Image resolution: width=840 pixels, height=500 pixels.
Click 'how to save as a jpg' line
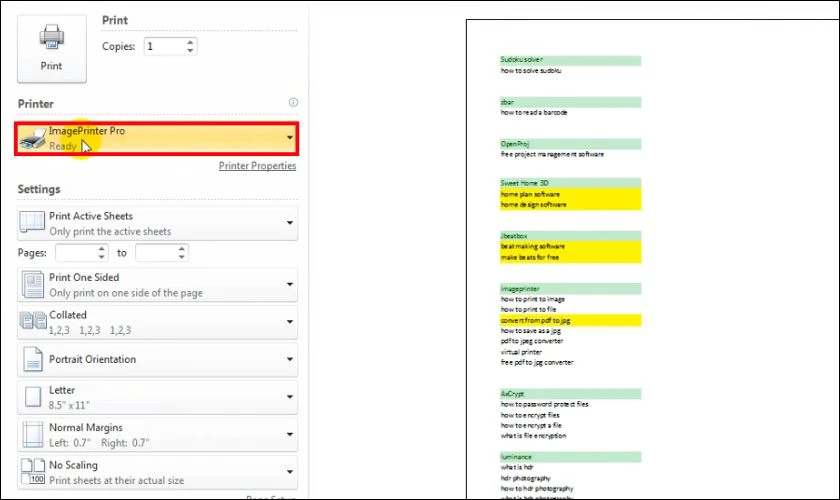click(530, 331)
